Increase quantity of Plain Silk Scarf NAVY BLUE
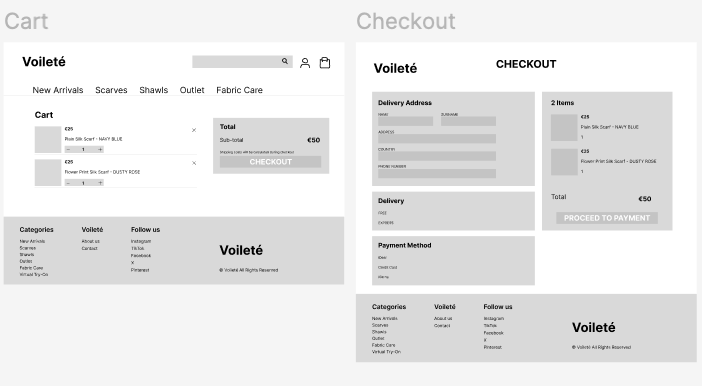The width and height of the screenshot is (702, 386). click(x=100, y=150)
